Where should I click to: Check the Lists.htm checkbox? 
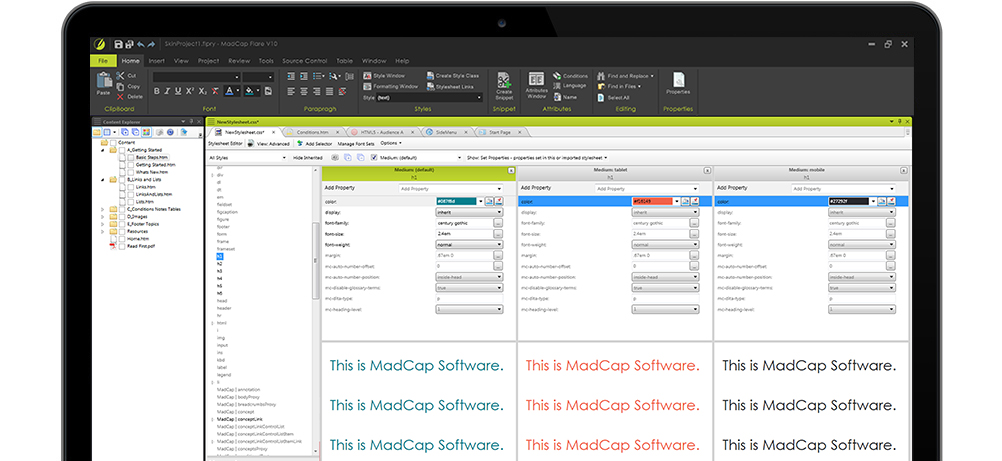coord(131,201)
